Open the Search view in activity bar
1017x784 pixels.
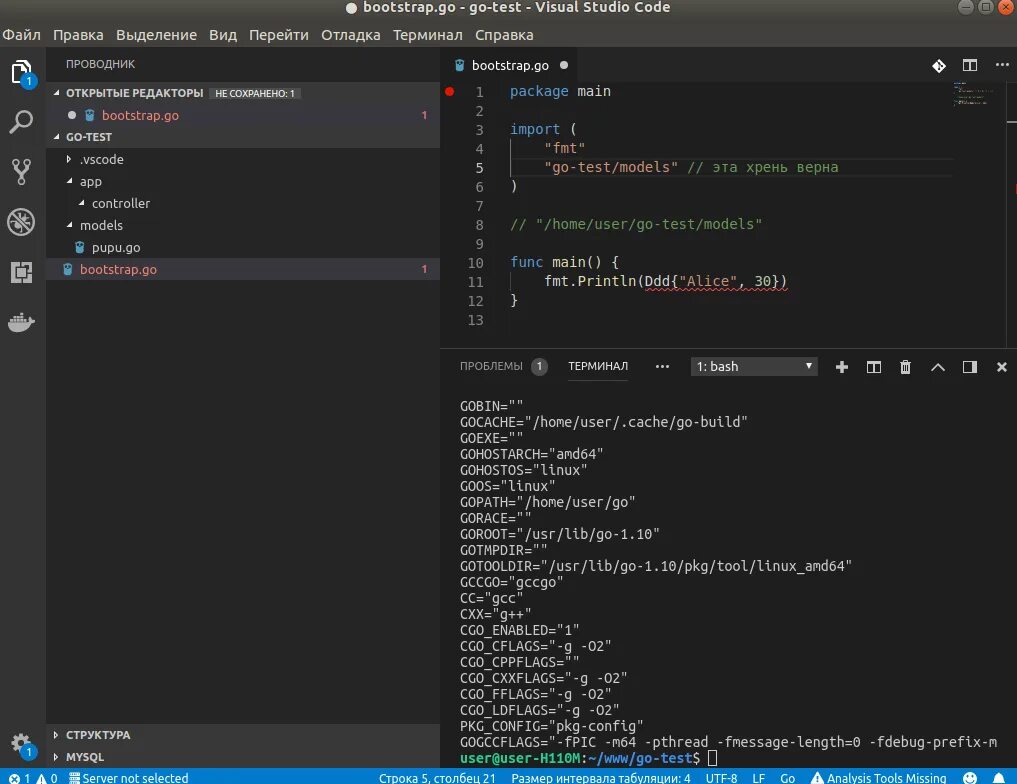coord(21,122)
